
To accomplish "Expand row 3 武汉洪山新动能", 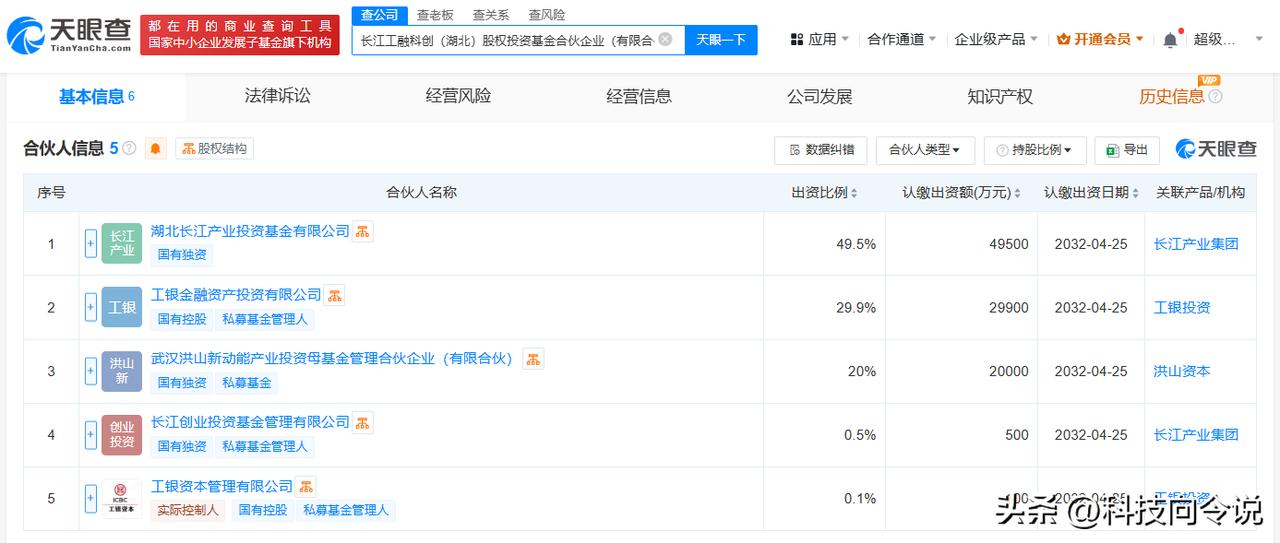I will 91,371.
